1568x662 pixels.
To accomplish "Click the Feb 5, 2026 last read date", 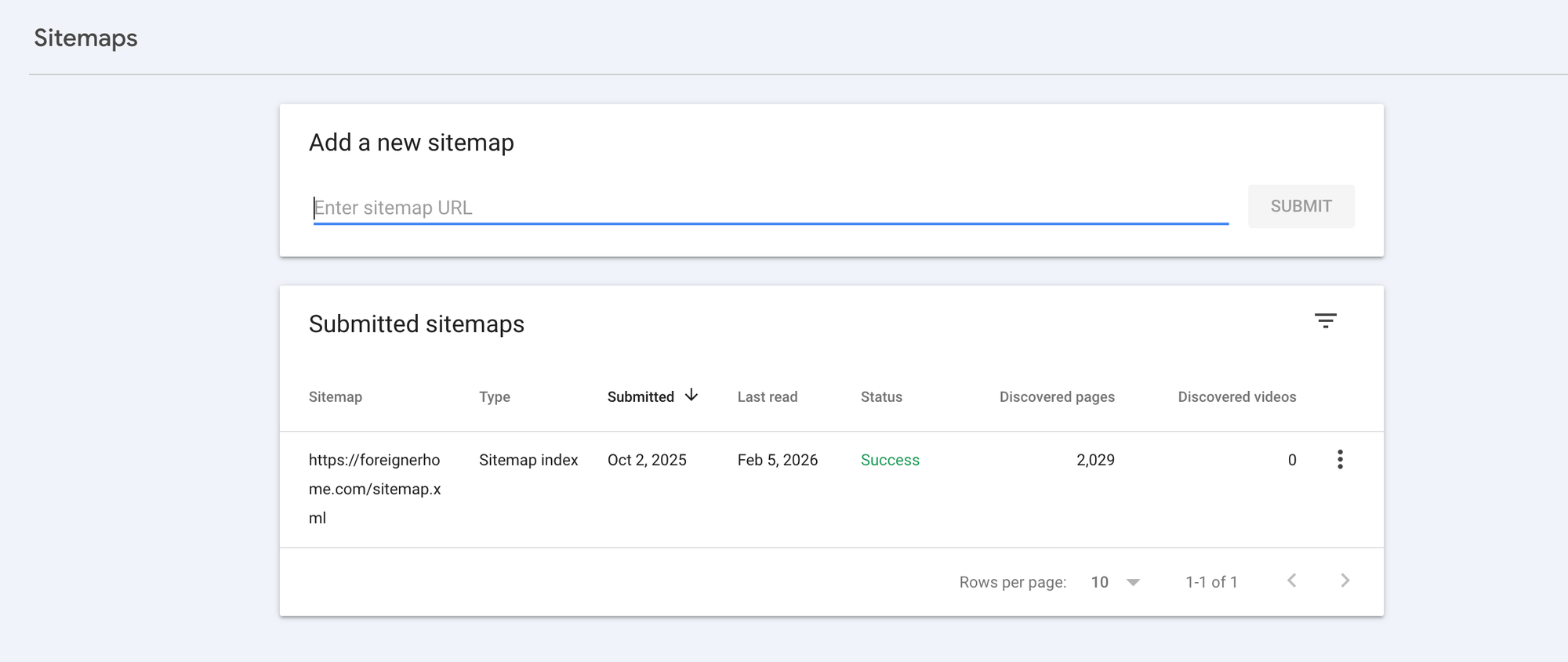I will click(777, 461).
